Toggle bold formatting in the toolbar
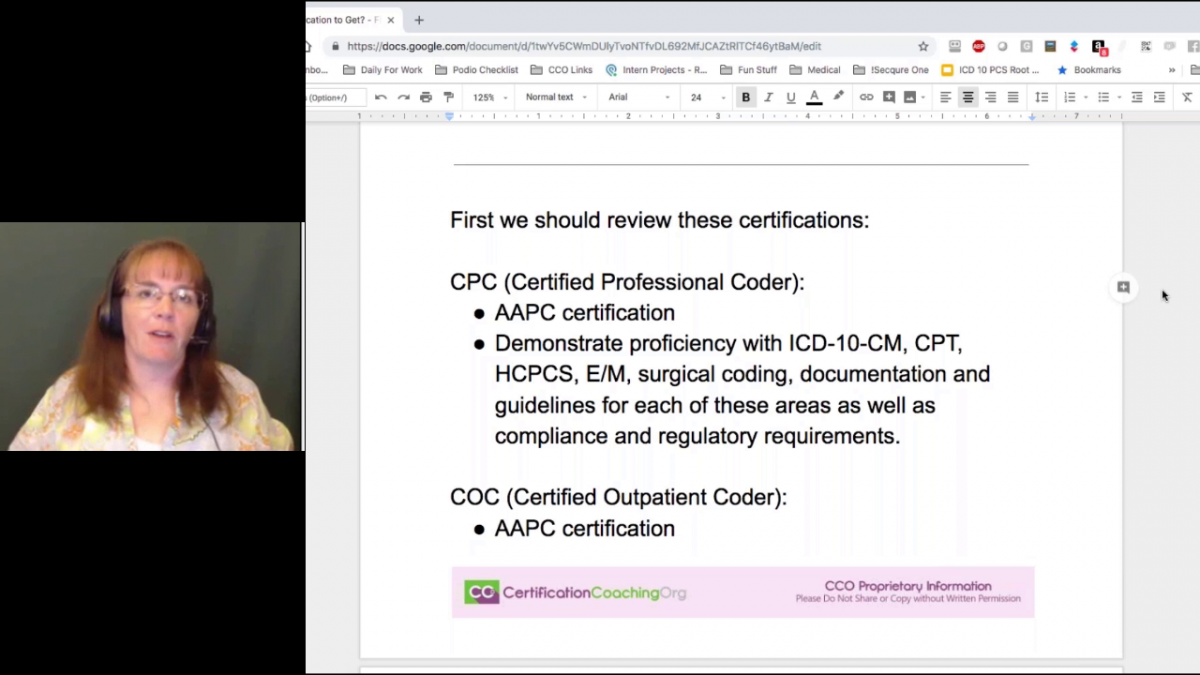This screenshot has width=1200, height=675. point(745,96)
